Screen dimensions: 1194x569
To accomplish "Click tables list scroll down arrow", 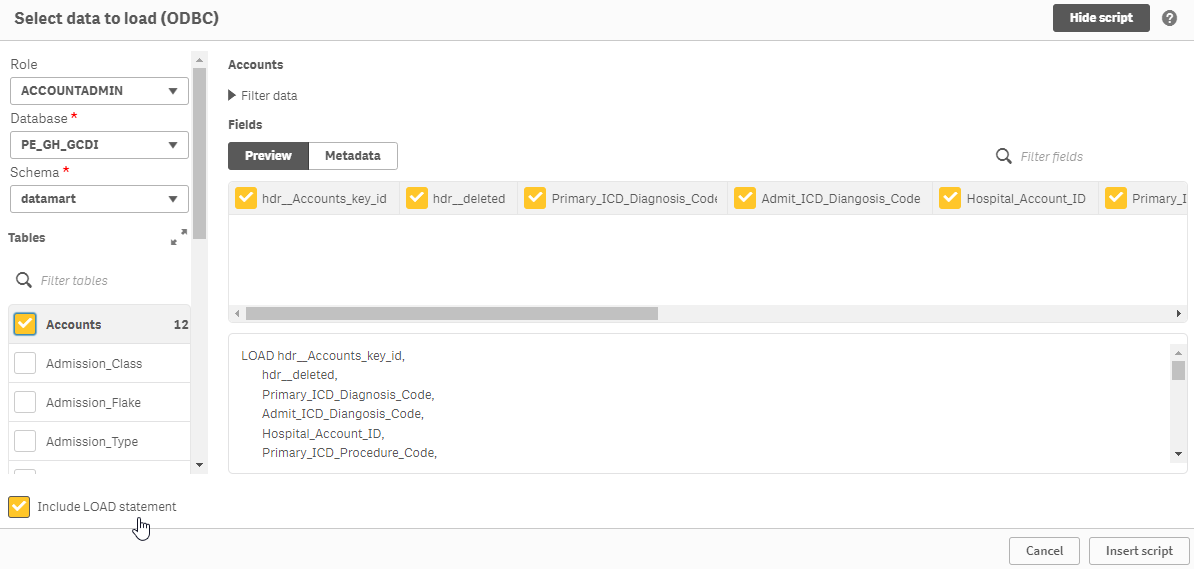I will 199,464.
